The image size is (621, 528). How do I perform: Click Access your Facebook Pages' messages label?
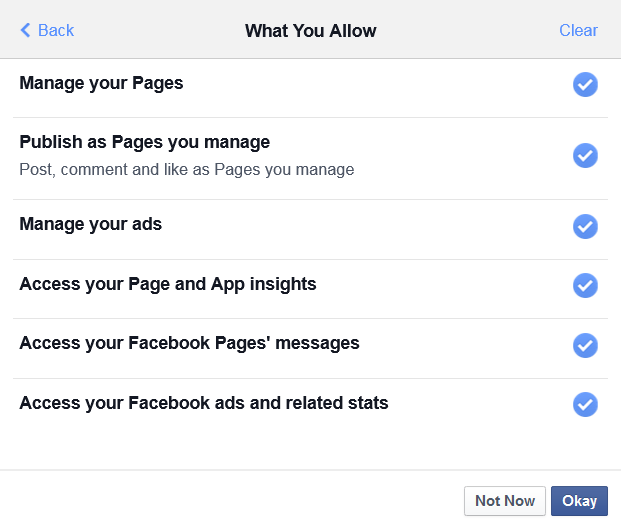(189, 343)
